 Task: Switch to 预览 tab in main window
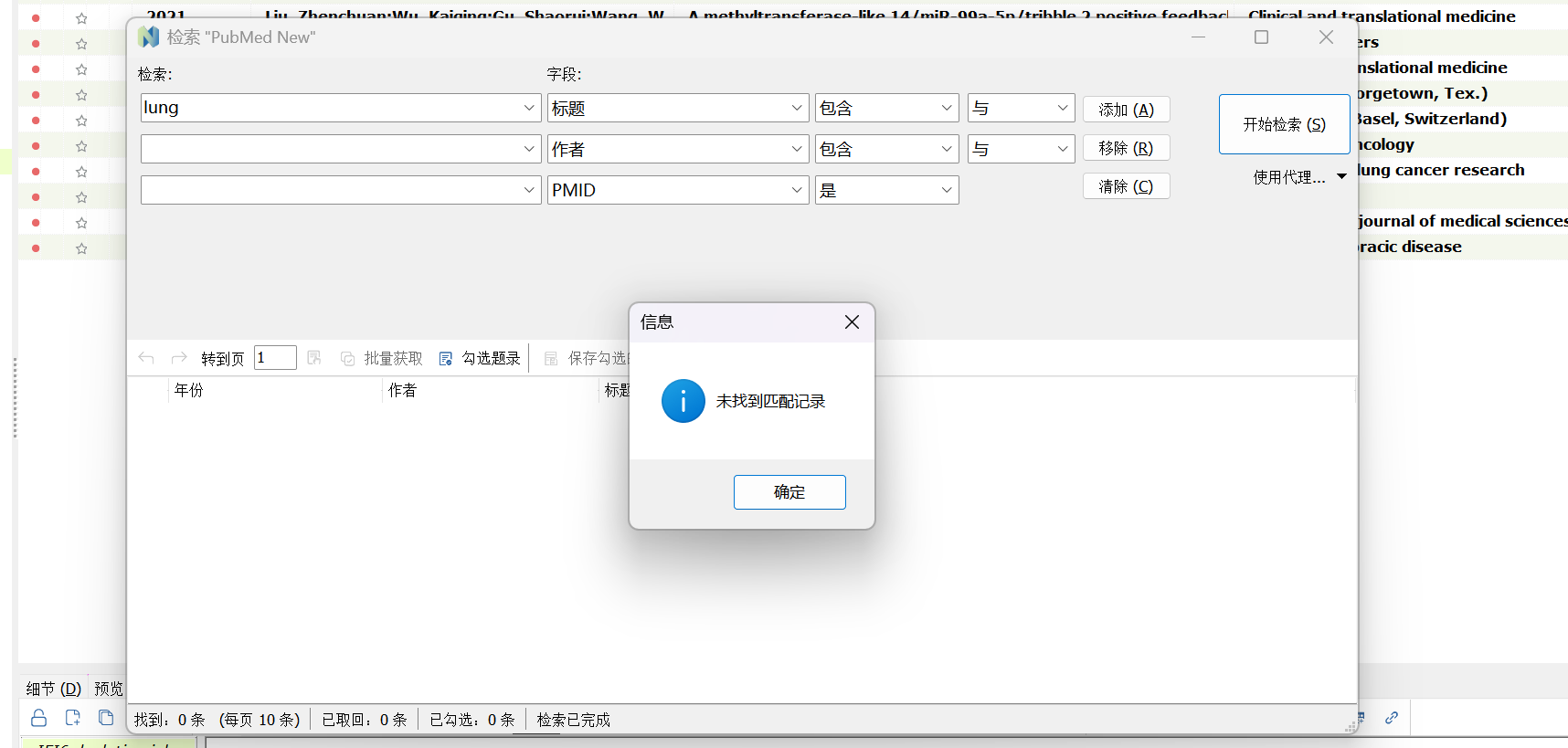(x=109, y=689)
